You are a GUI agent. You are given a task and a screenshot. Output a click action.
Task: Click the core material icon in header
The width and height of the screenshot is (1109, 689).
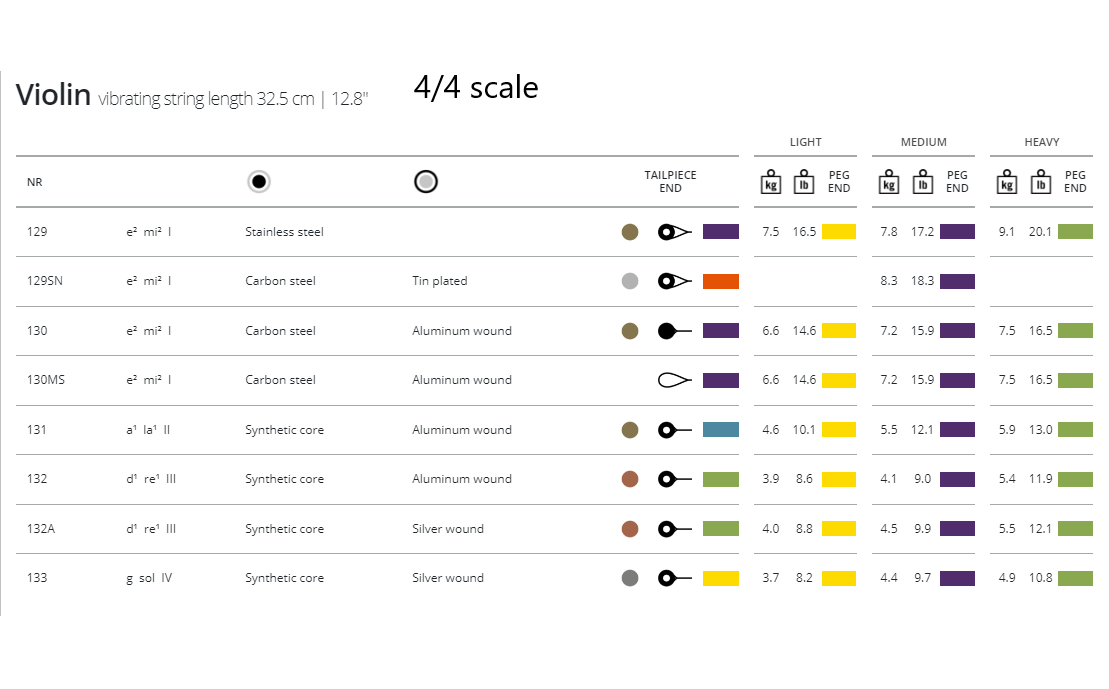tap(259, 182)
